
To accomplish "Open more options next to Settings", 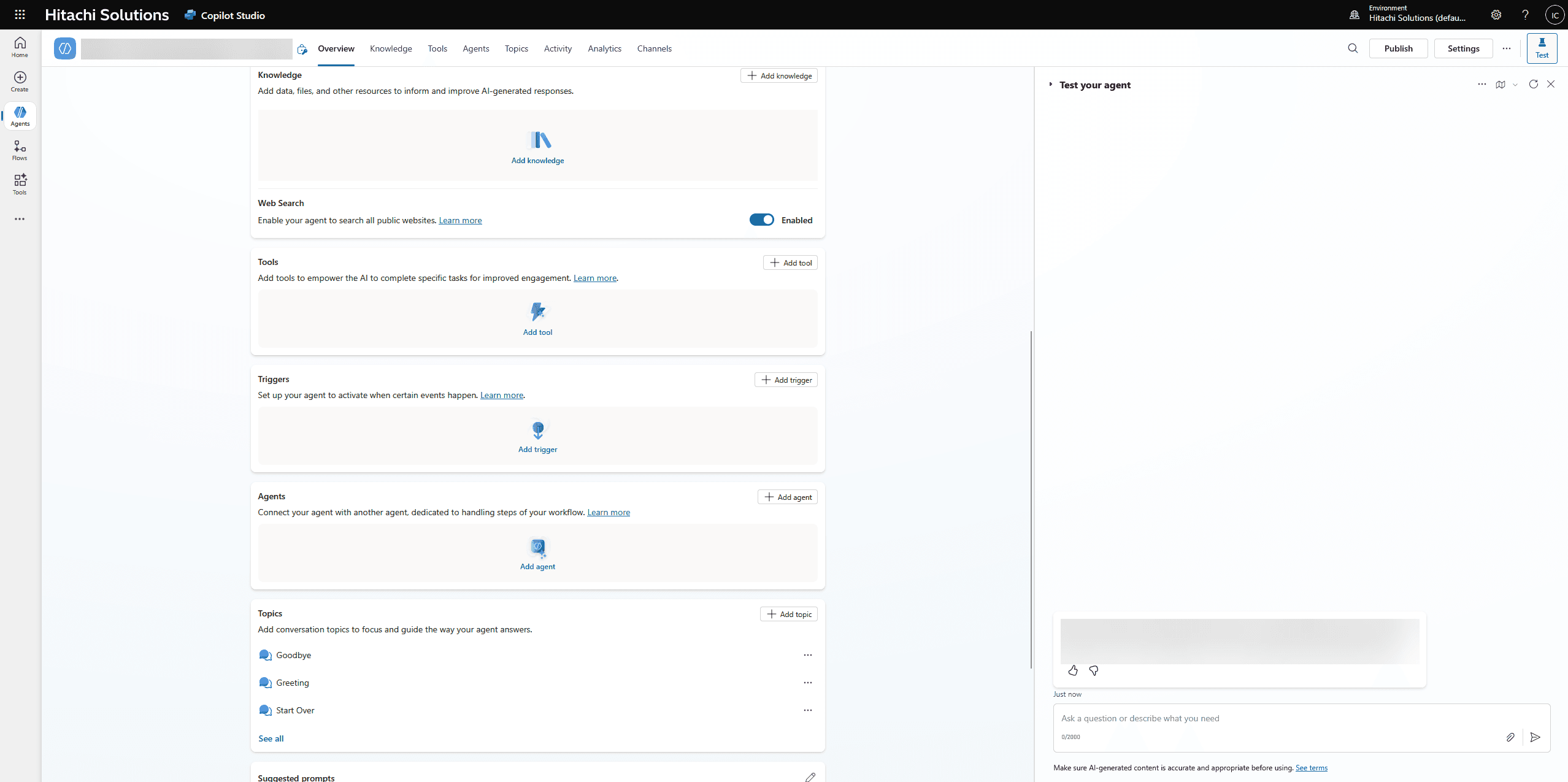I will click(x=1507, y=48).
